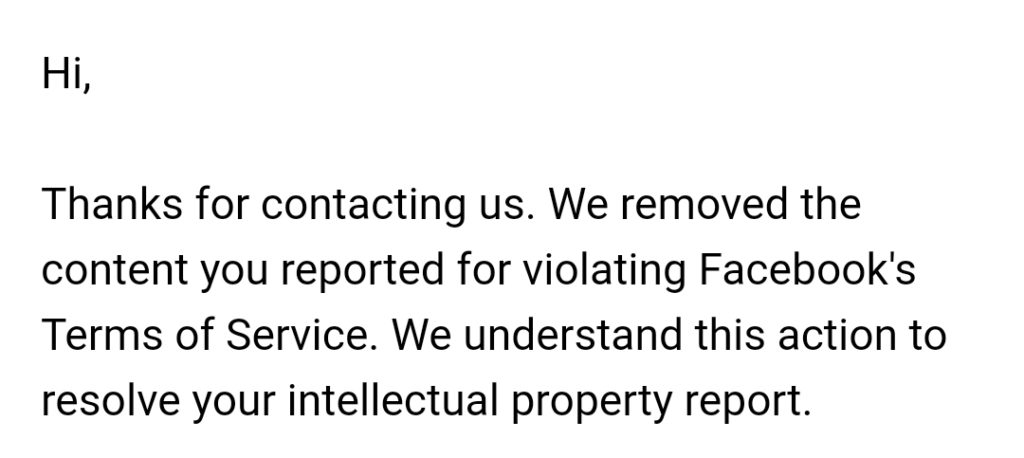Viewport: 1024px width, 458px height.
Task: Select the word 'property' on last line
Action: (590, 402)
